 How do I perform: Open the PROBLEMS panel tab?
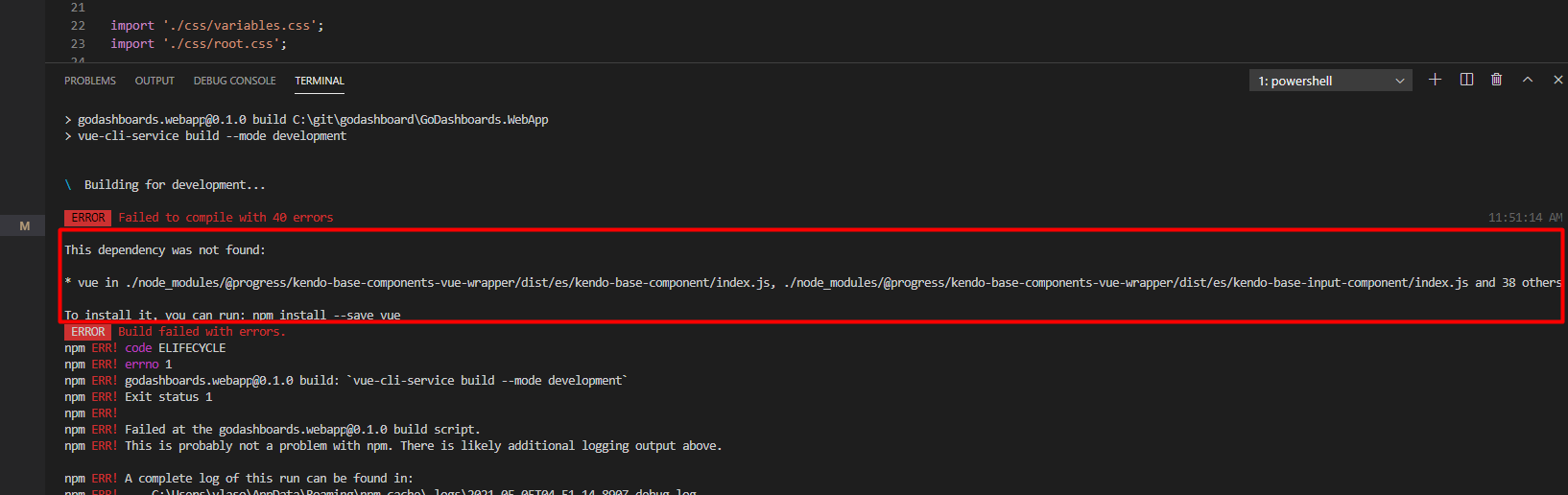[x=90, y=81]
